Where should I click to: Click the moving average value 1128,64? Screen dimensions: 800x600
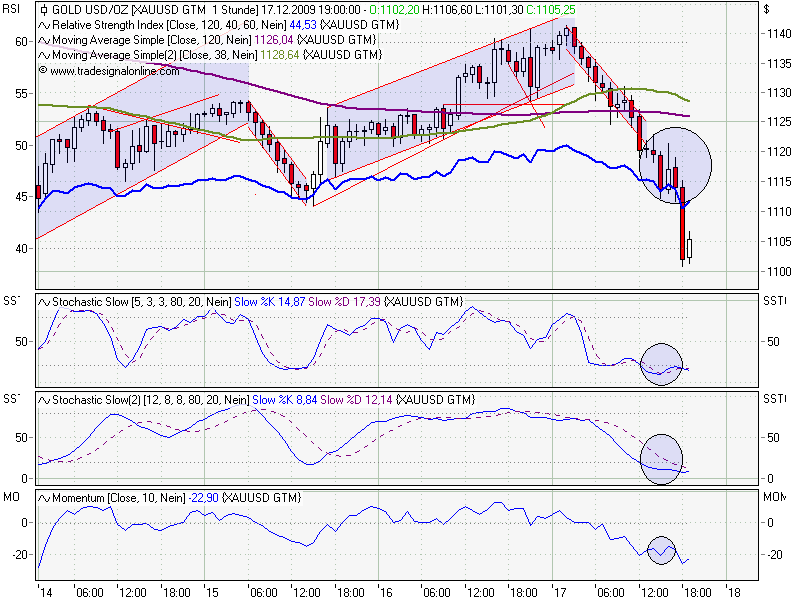pyautogui.click(x=280, y=55)
